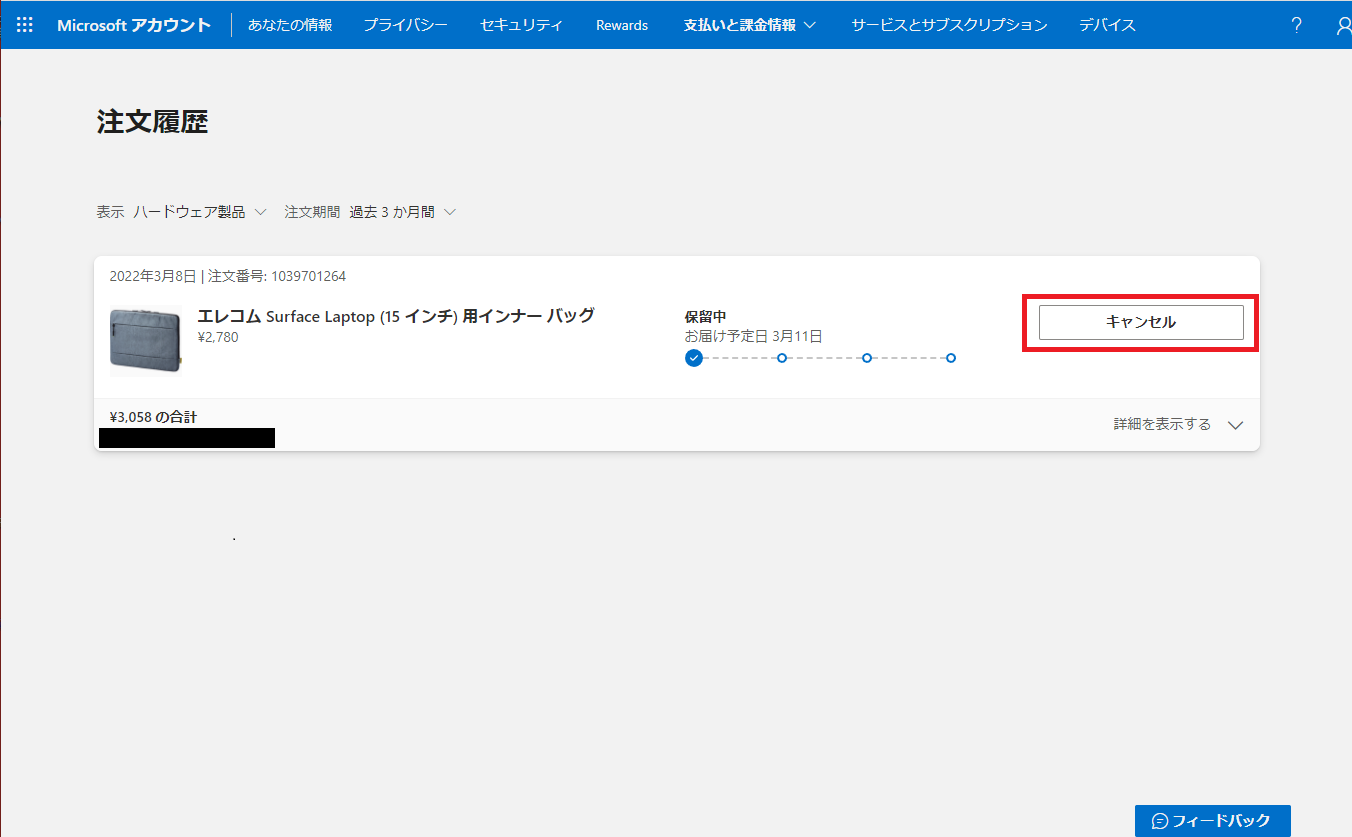
Task: Open the 過去 3 か月間 period filter
Action: 402,212
